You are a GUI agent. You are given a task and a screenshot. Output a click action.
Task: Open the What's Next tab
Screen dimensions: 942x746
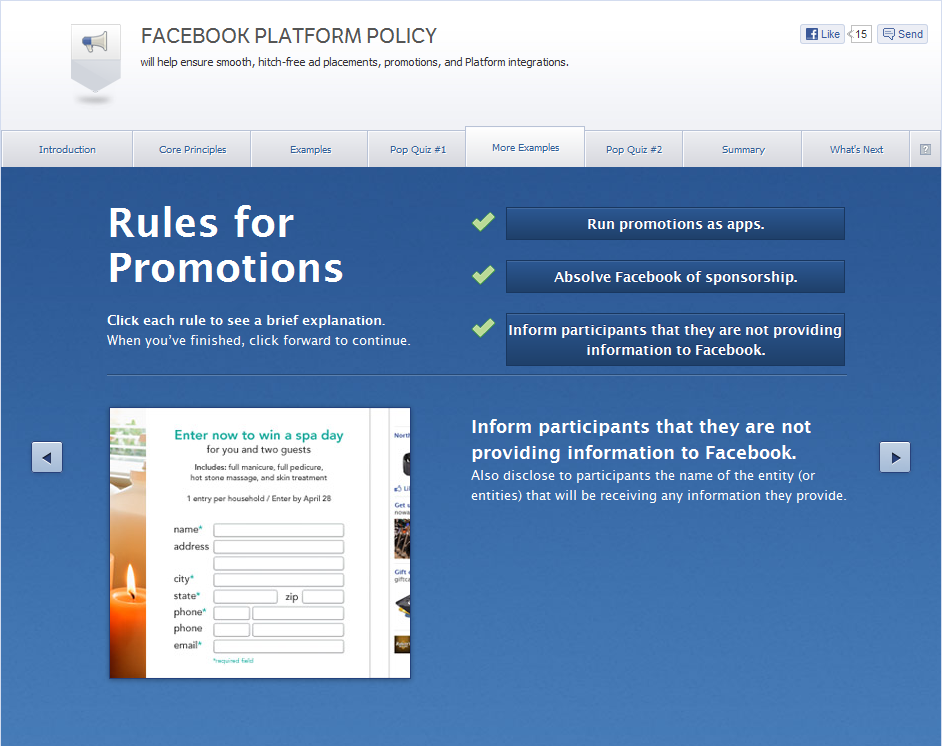click(x=856, y=149)
